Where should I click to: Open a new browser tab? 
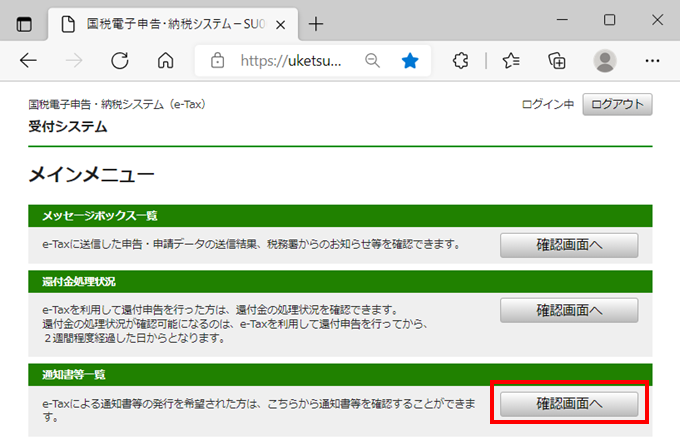point(316,23)
